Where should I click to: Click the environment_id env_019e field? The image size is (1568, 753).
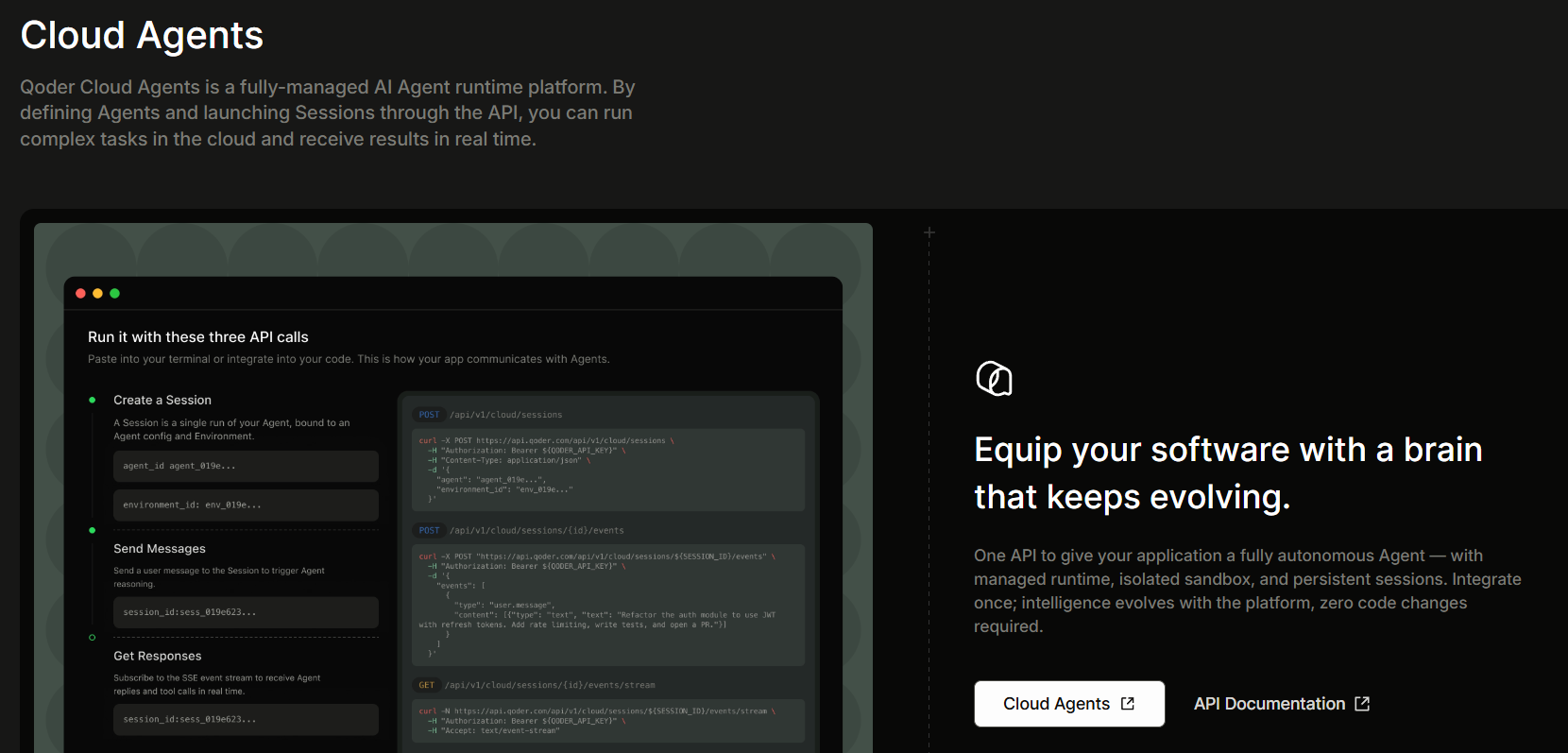246,505
